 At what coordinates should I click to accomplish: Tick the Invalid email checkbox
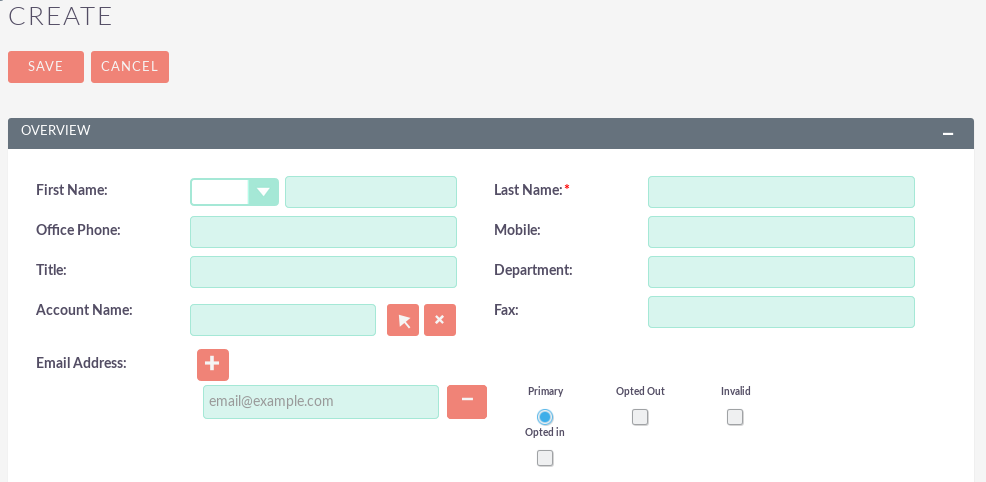735,417
